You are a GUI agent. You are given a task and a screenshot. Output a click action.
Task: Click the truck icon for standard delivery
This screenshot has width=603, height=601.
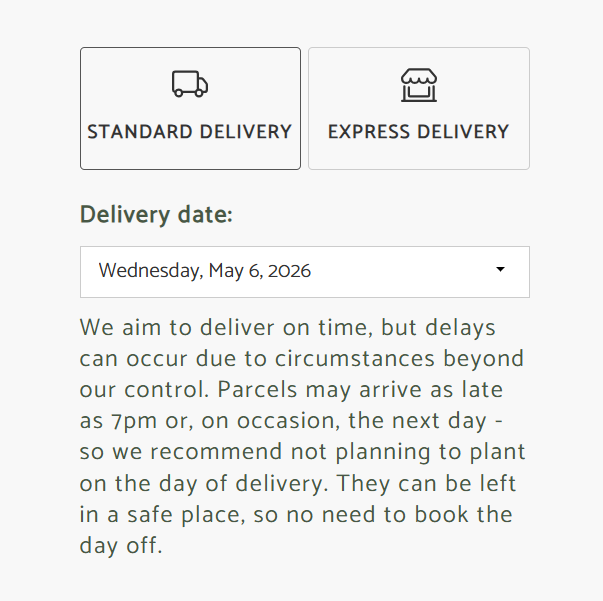189,84
